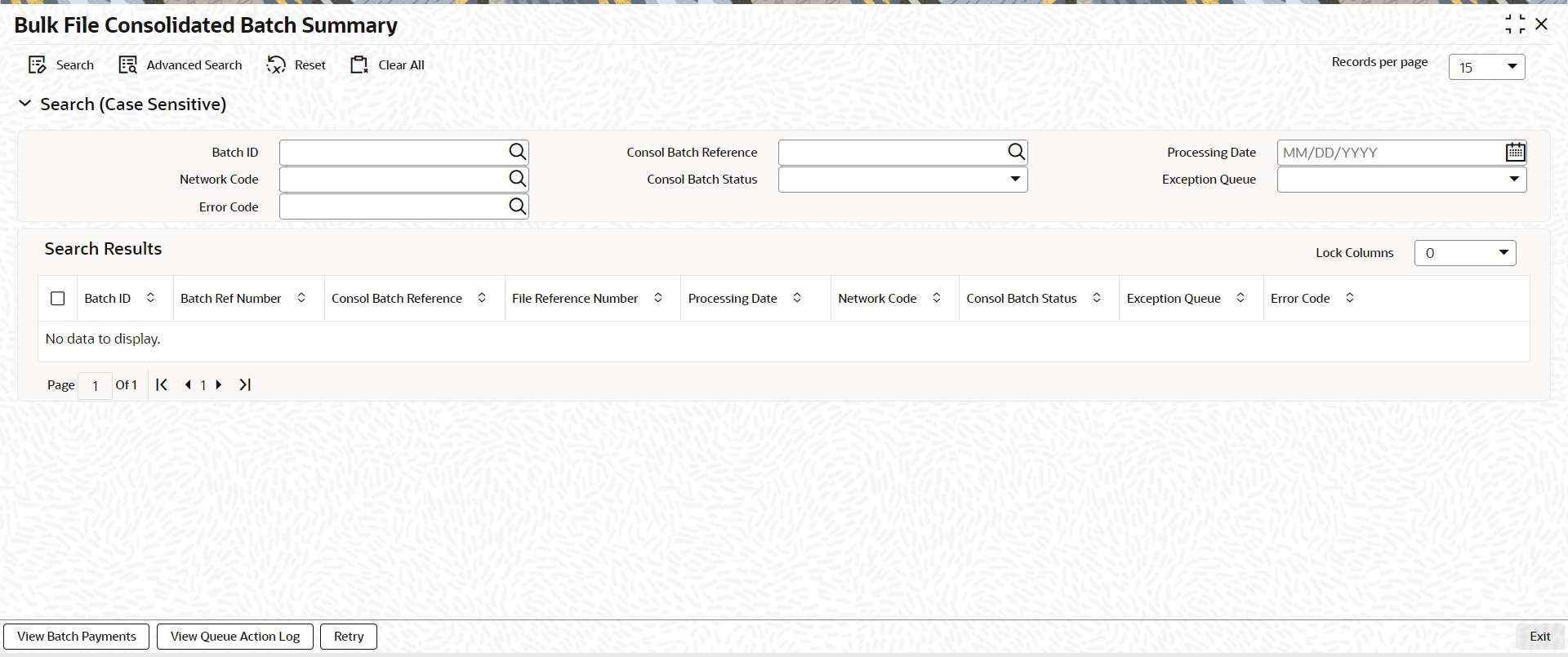
Task: Sort results by Processing Date column
Action: click(797, 298)
